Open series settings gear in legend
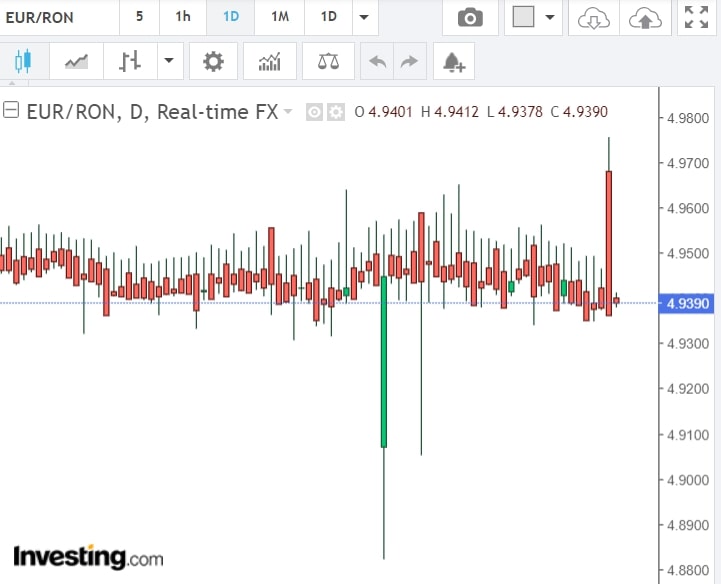 point(336,112)
